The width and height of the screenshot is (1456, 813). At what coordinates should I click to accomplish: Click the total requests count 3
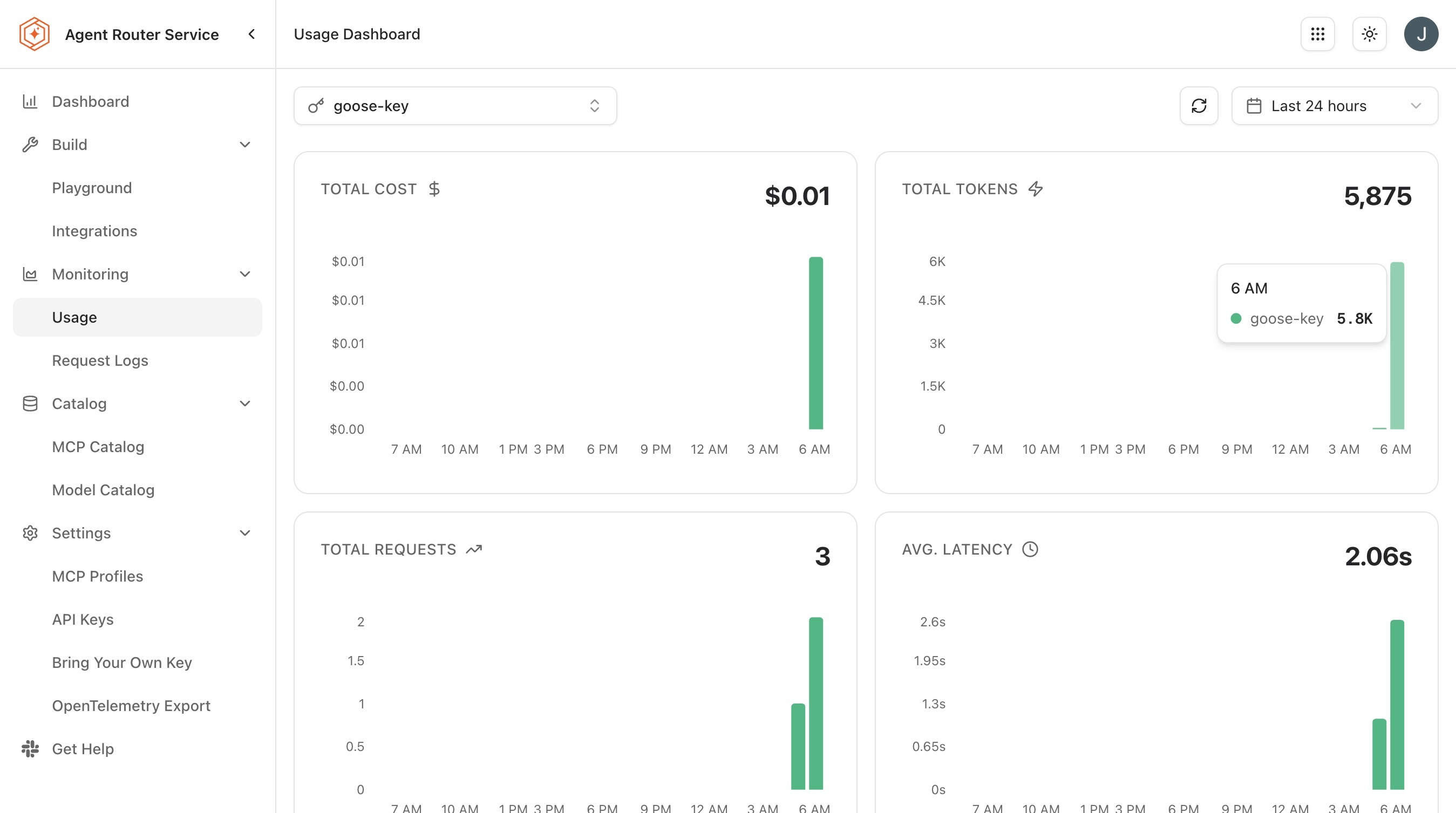(822, 557)
